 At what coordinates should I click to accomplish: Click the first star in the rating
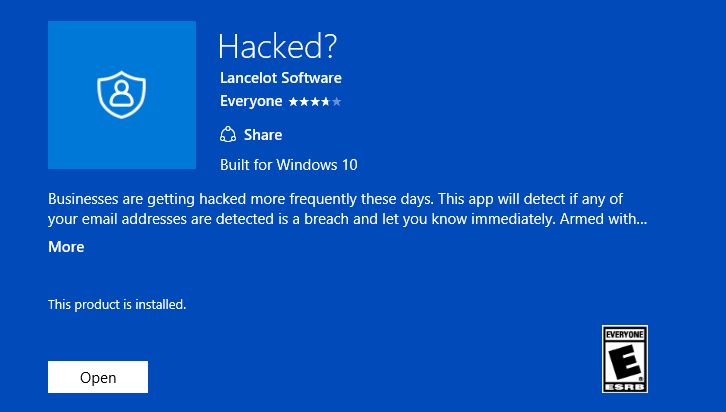coord(292,101)
